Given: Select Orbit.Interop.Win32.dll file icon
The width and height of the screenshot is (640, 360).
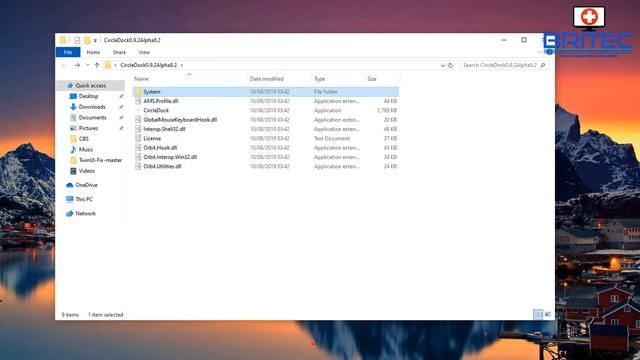Looking at the screenshot, I should pos(138,157).
